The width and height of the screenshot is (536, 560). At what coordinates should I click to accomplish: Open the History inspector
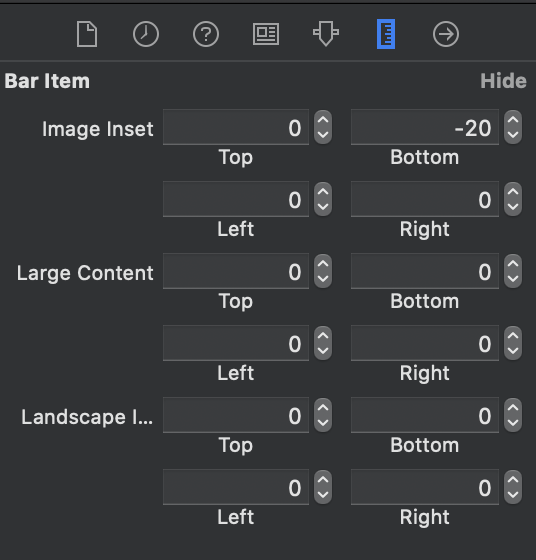click(x=146, y=34)
